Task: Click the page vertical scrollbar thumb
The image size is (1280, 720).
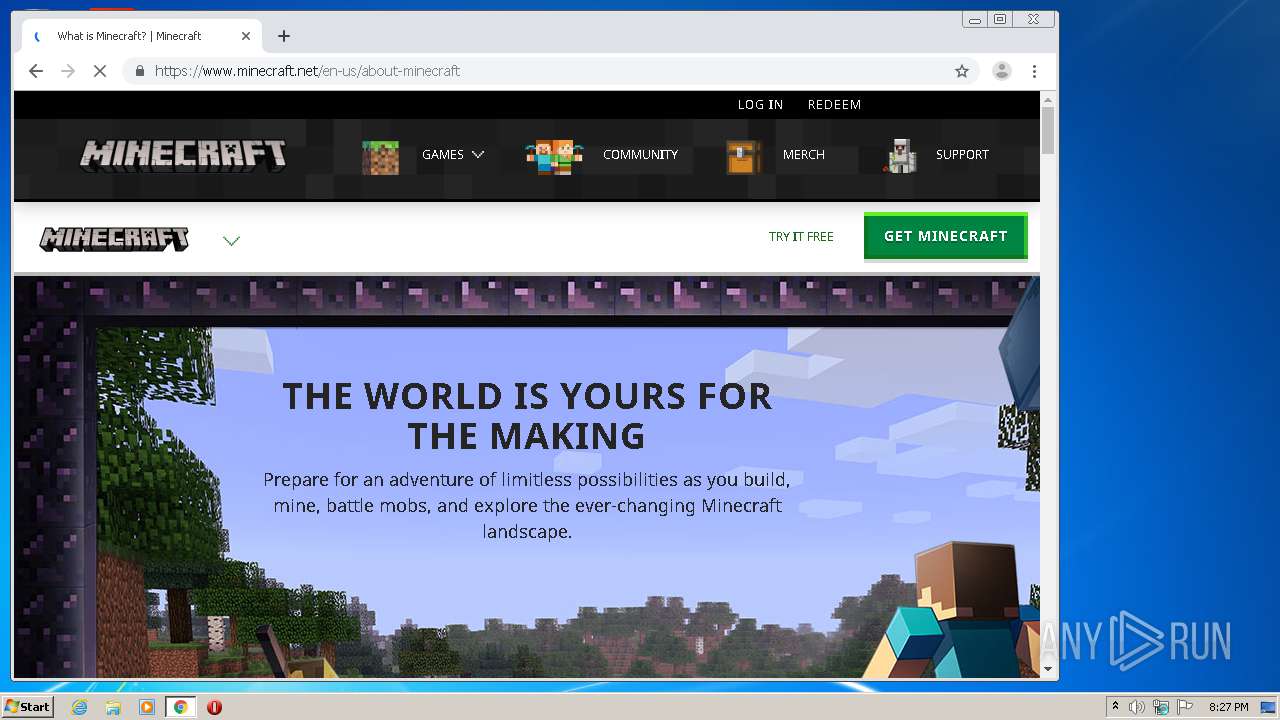Action: tap(1048, 130)
